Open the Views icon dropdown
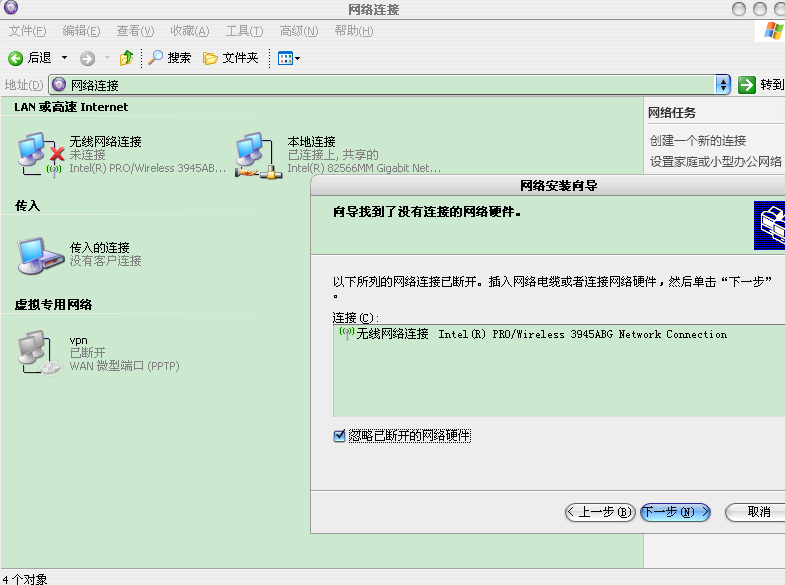Image resolution: width=785 pixels, height=585 pixels. [x=289, y=59]
